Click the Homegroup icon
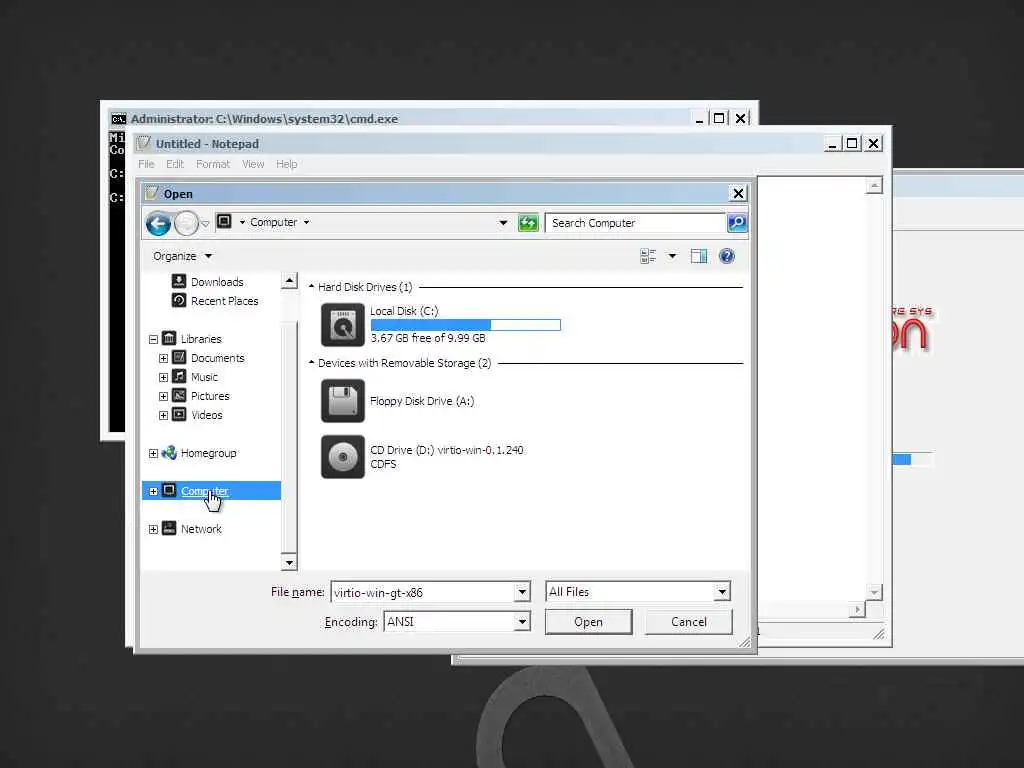Image resolution: width=1024 pixels, height=768 pixels. point(169,453)
